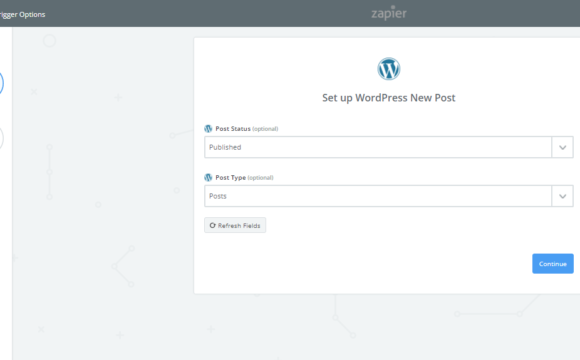
Task: Expand the Post Type dropdown arrow
Action: click(563, 196)
